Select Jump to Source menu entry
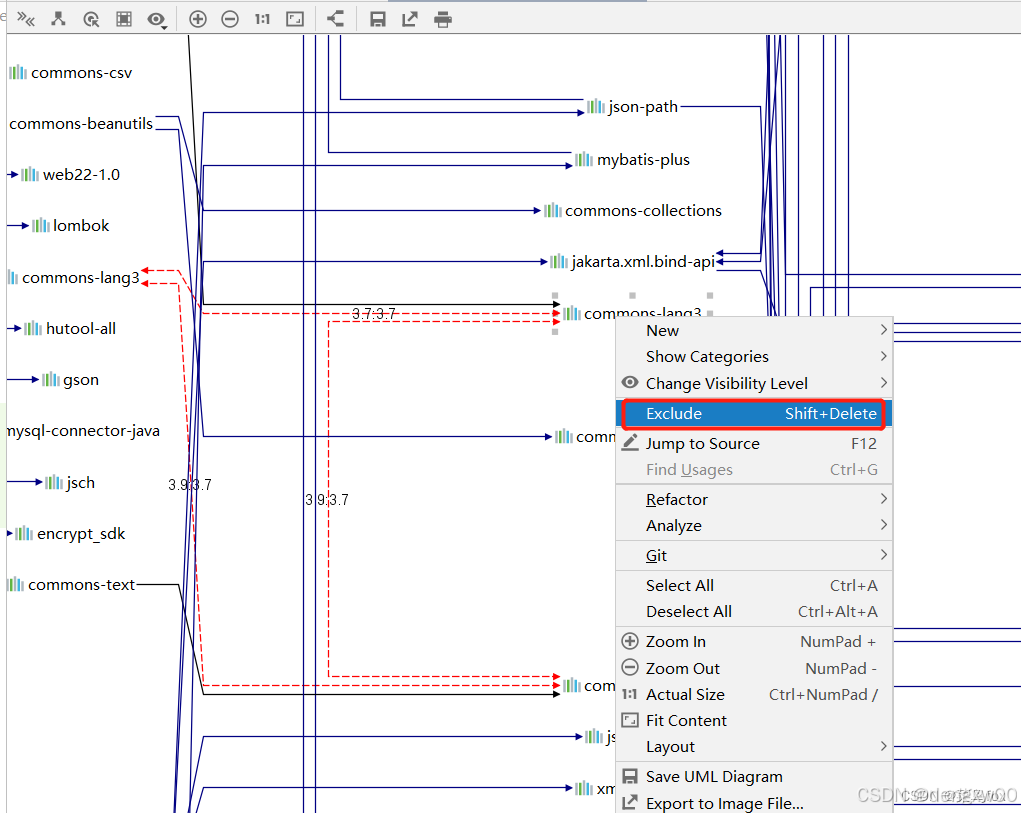Viewport: 1021px width, 813px height. coord(754,444)
